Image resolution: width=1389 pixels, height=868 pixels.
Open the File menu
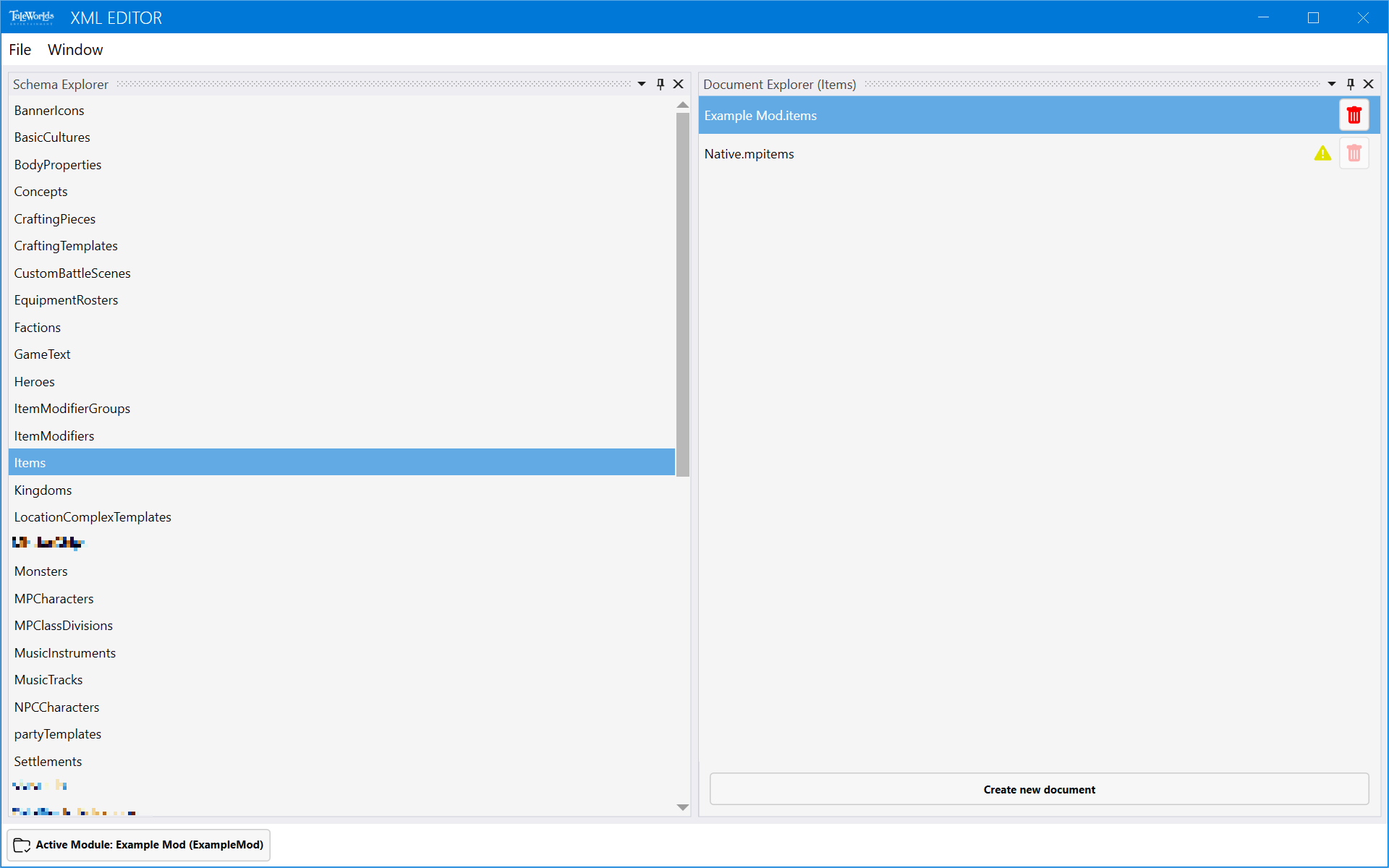[x=20, y=50]
